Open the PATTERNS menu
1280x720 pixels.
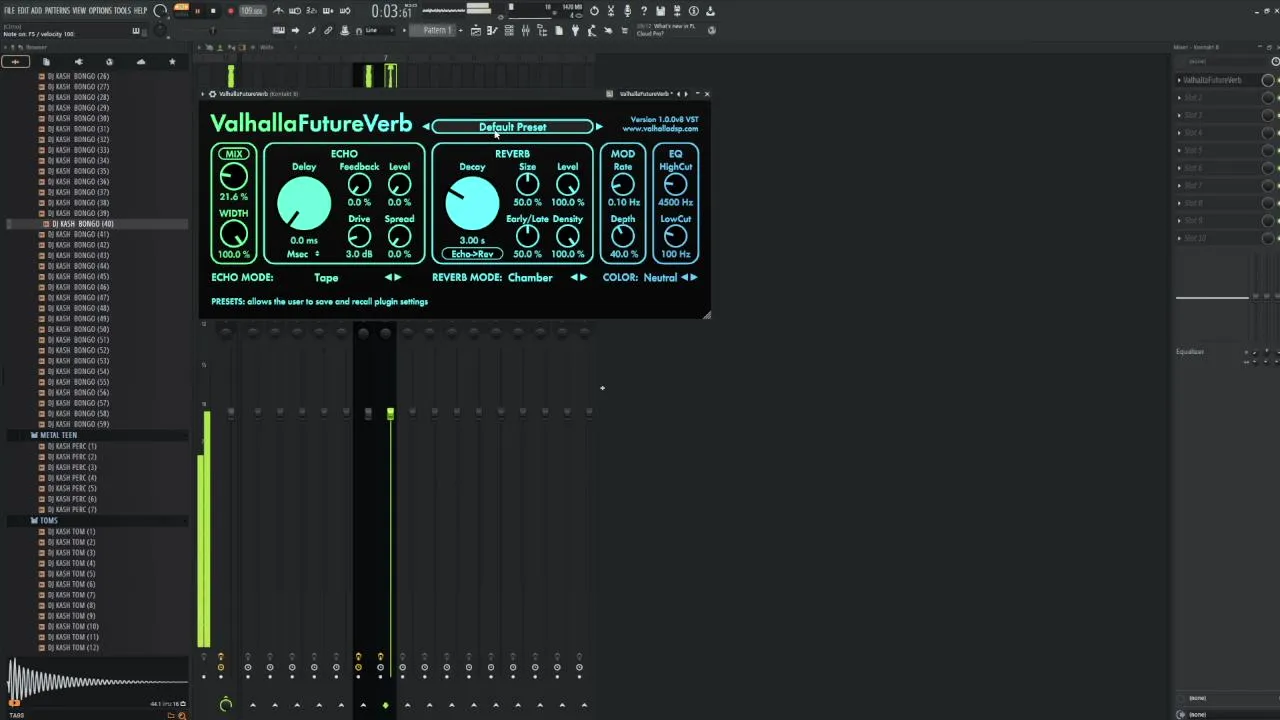[57, 10]
